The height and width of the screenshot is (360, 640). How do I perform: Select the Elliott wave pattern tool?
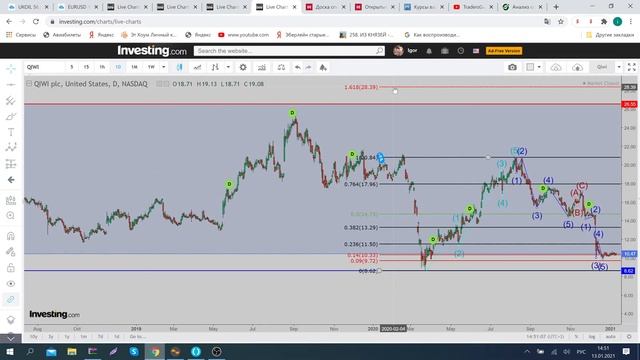pos(11,147)
